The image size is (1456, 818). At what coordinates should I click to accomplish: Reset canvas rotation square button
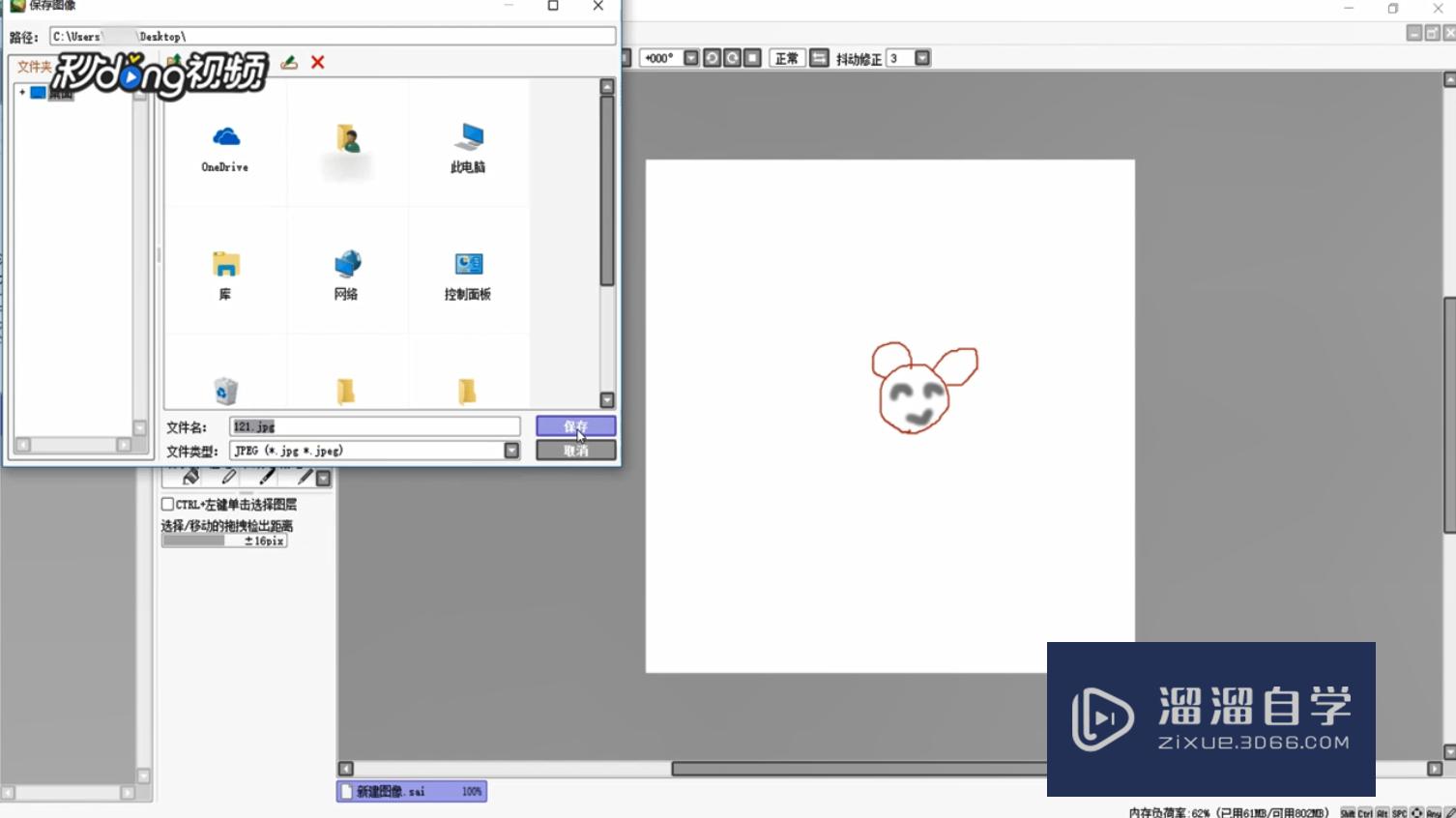tap(753, 58)
